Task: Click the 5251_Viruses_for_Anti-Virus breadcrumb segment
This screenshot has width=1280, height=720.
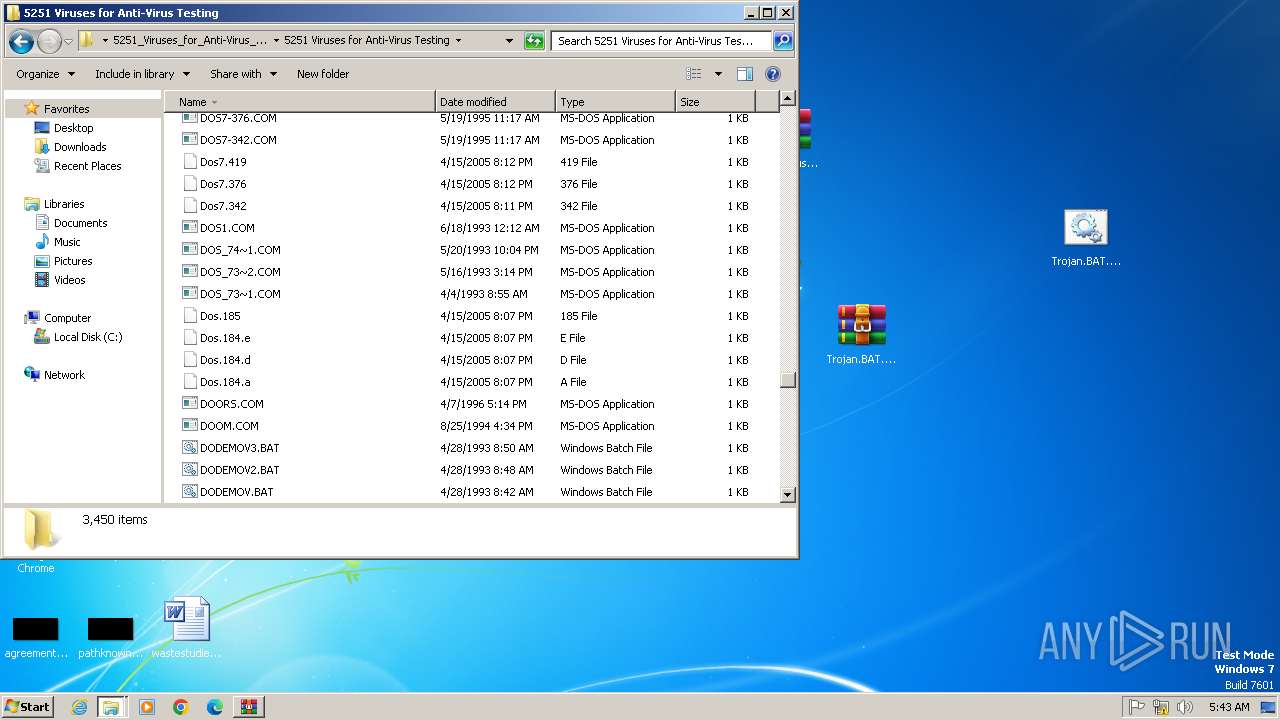Action: click(190, 41)
